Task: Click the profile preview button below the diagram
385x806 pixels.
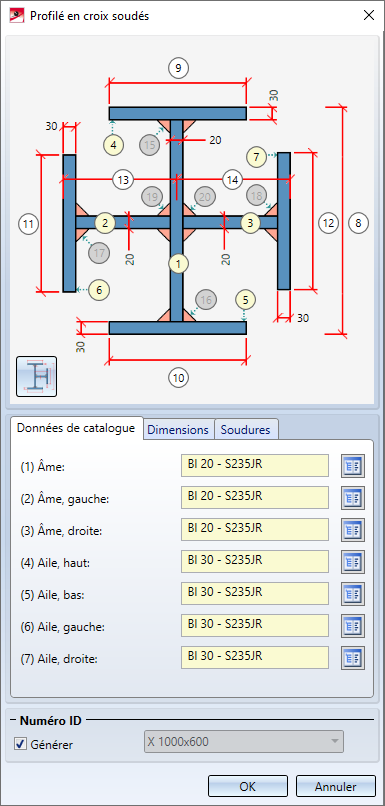Action: pos(36,376)
